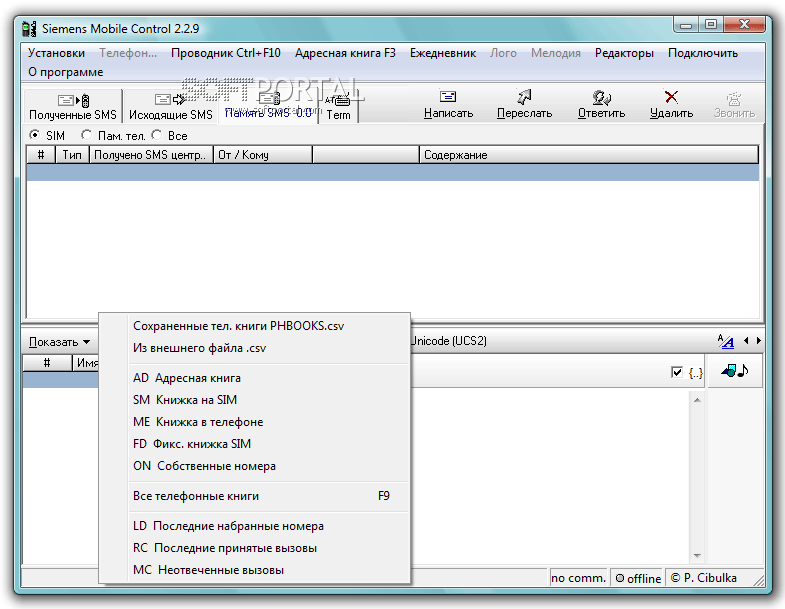785x609 pixels.
Task: Open the О программе menu
Action: tap(66, 72)
